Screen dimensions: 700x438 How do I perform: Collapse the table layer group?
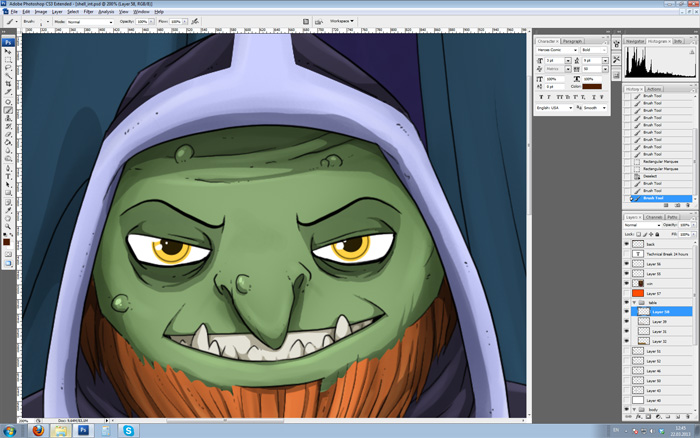point(634,303)
